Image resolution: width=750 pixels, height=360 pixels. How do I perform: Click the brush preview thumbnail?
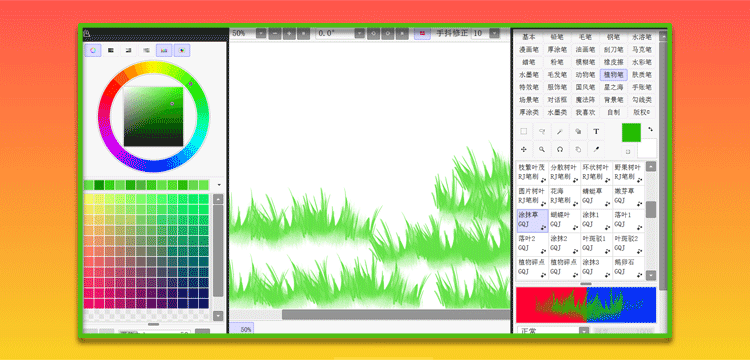point(586,305)
